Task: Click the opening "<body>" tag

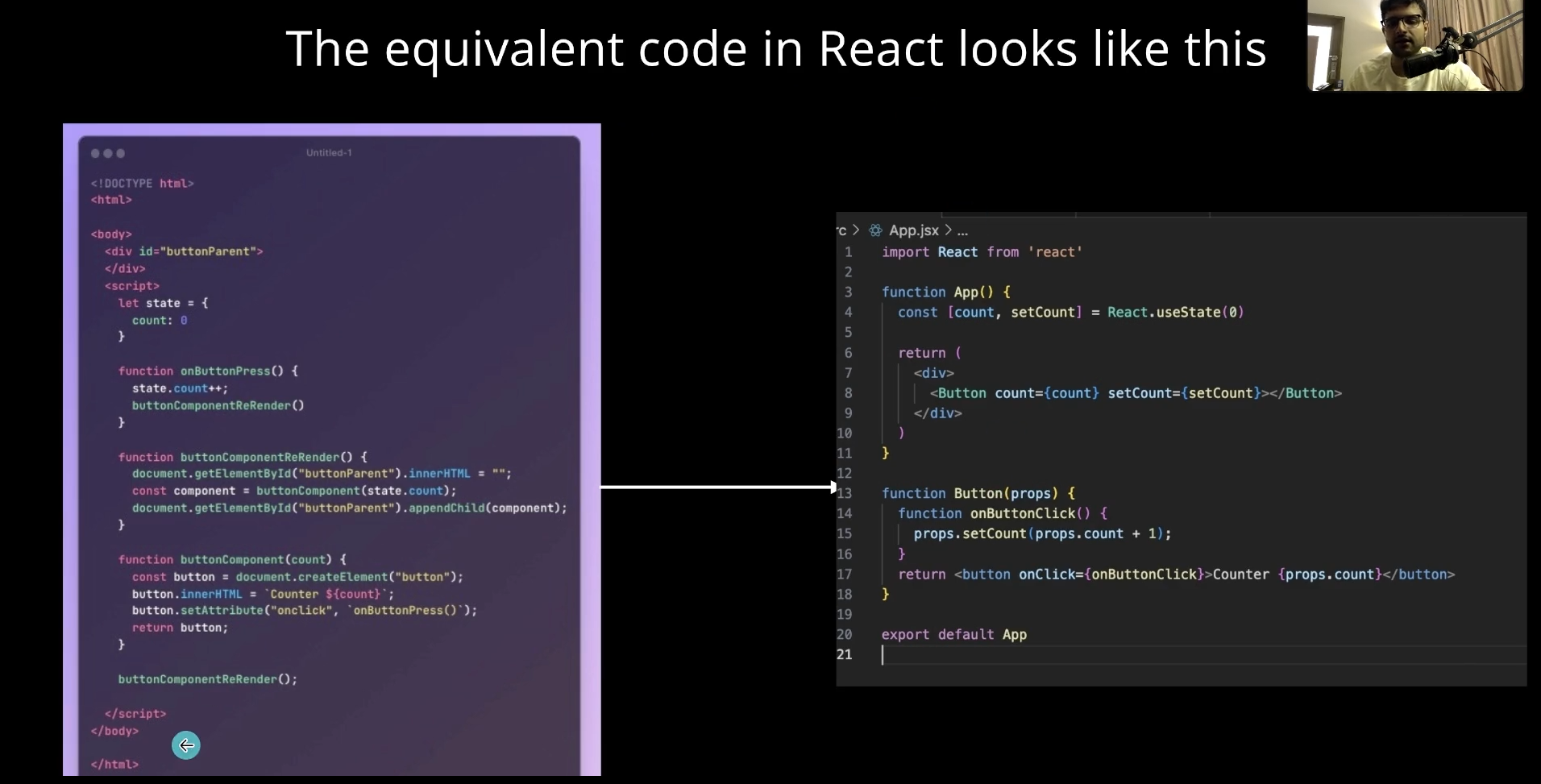Action: (111, 234)
